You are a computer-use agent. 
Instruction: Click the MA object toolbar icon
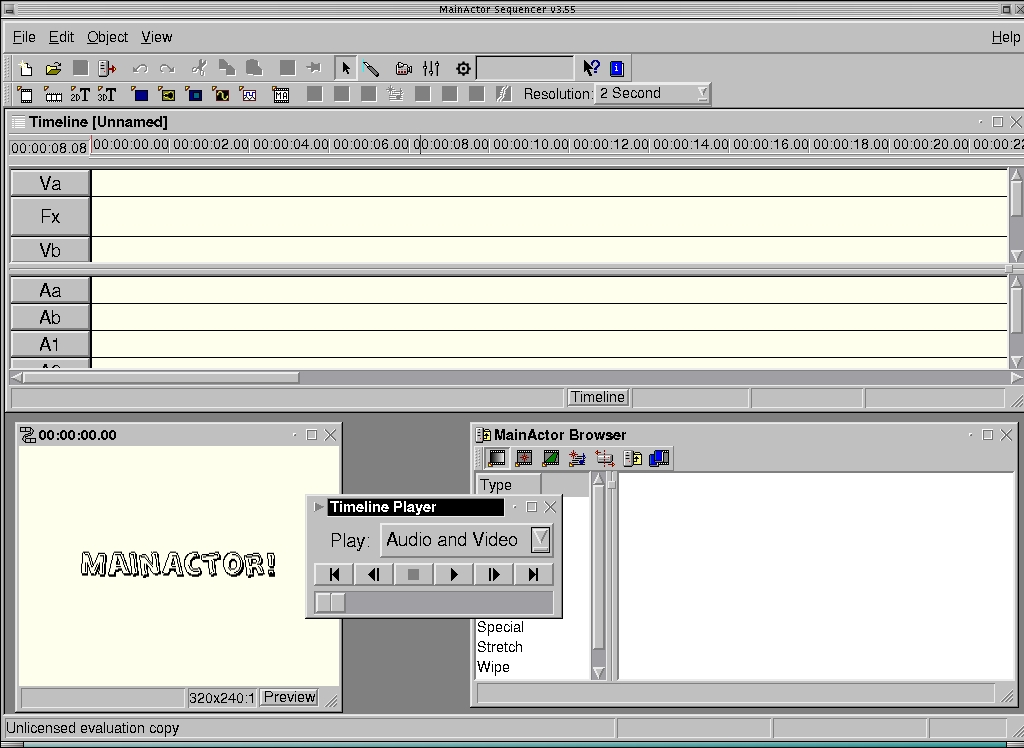point(280,94)
